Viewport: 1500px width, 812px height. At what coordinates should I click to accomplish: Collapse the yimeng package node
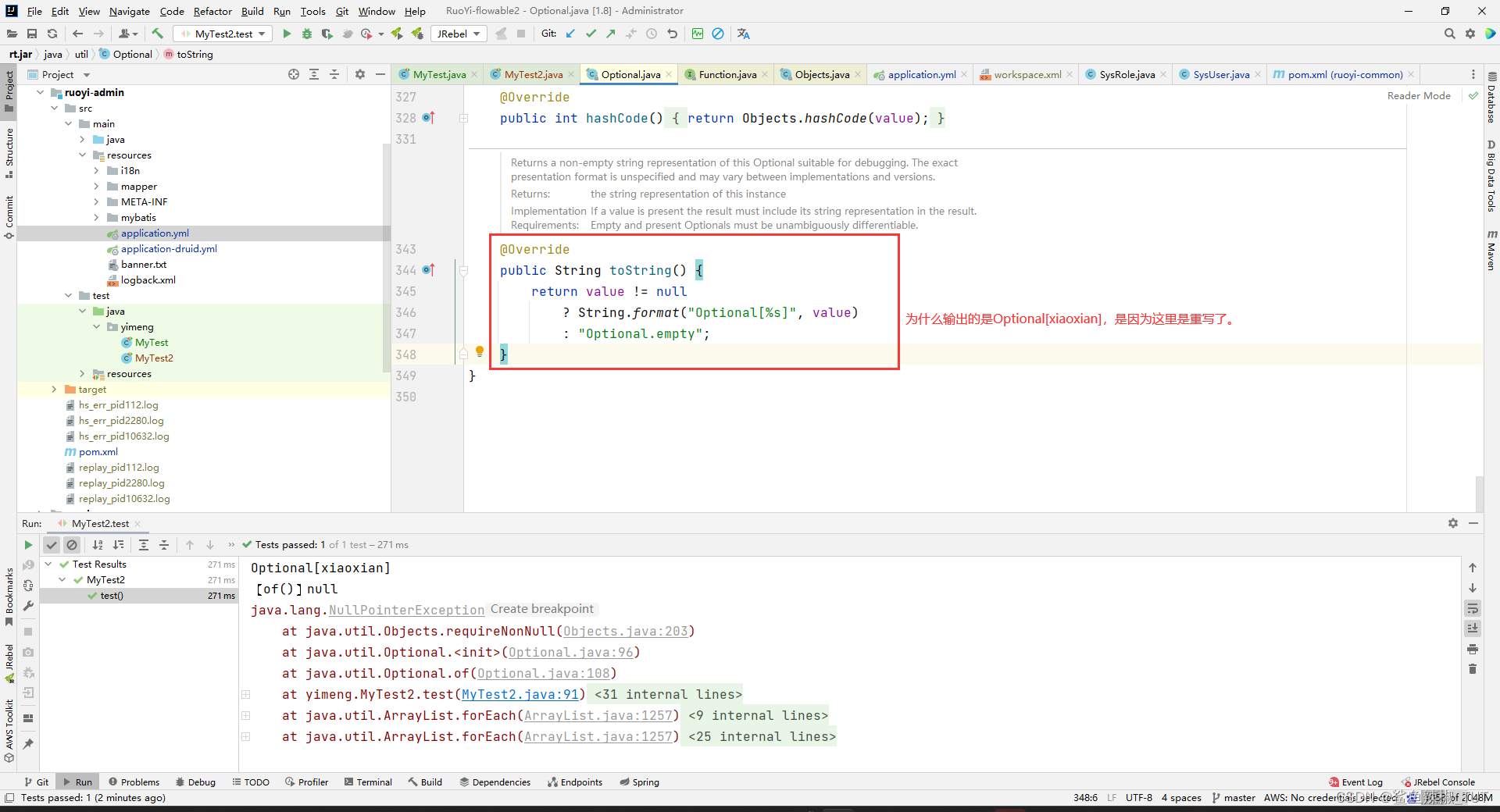pyautogui.click(x=97, y=326)
